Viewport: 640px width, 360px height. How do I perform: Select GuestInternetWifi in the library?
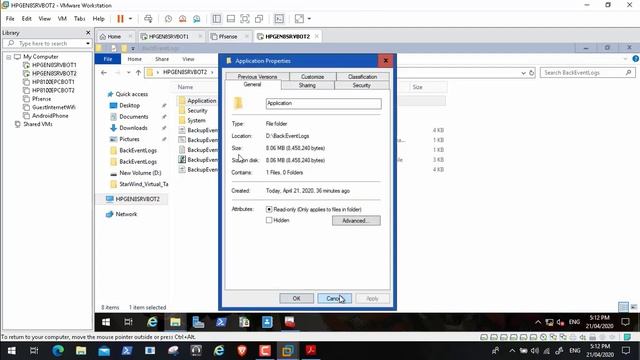(x=53, y=107)
